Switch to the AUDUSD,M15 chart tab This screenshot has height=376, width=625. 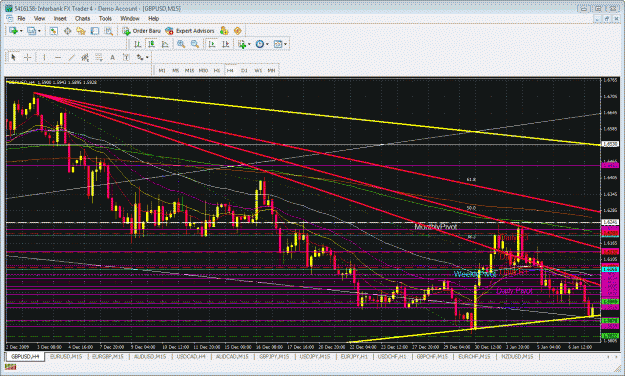point(149,356)
